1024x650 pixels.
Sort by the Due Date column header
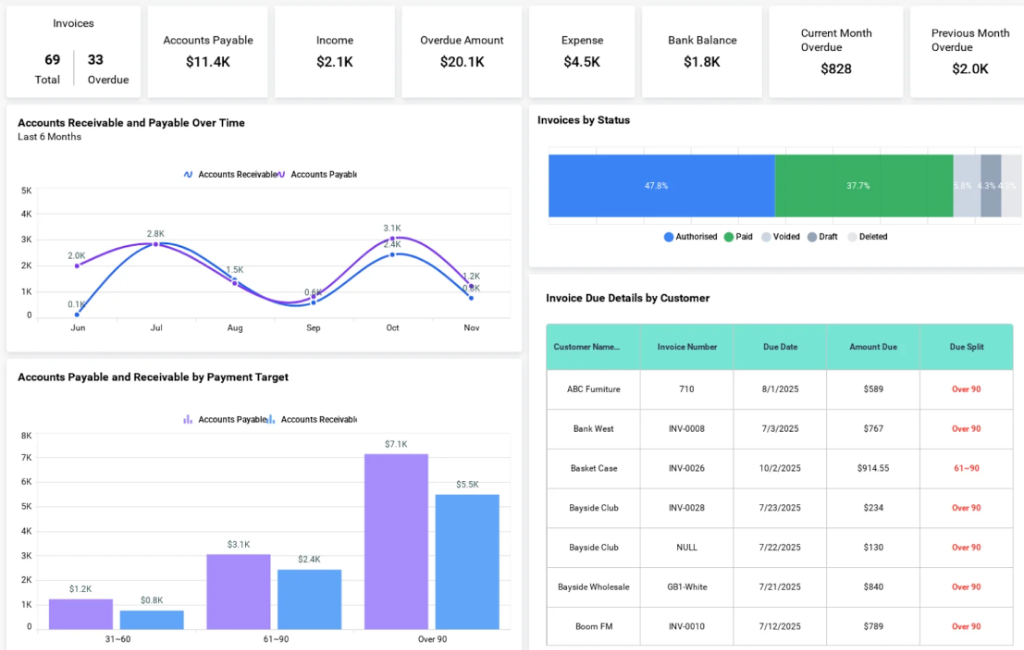tap(780, 347)
